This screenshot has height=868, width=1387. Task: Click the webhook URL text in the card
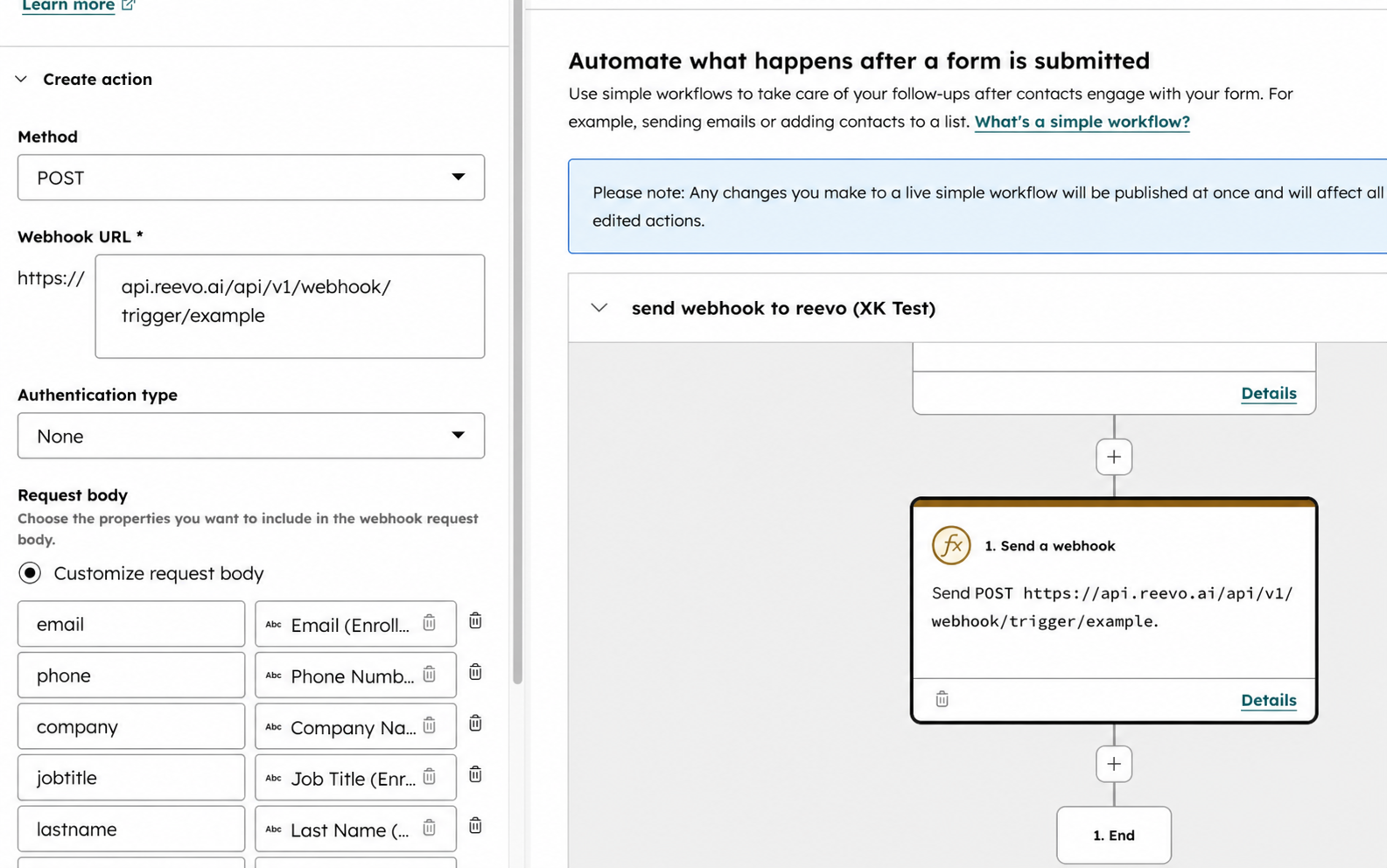[1111, 607]
